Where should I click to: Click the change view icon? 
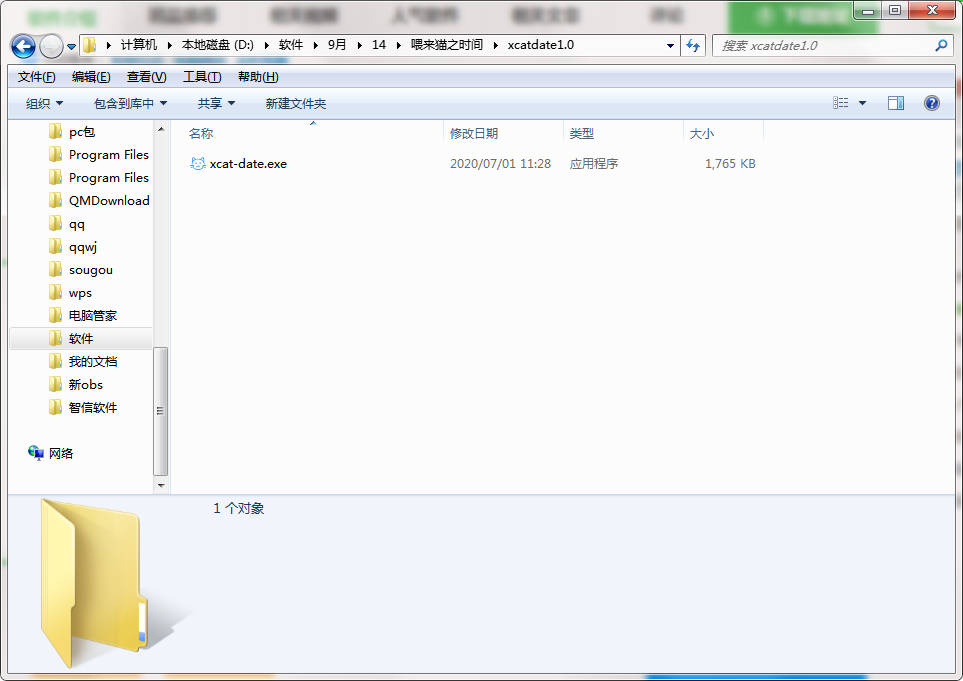840,103
